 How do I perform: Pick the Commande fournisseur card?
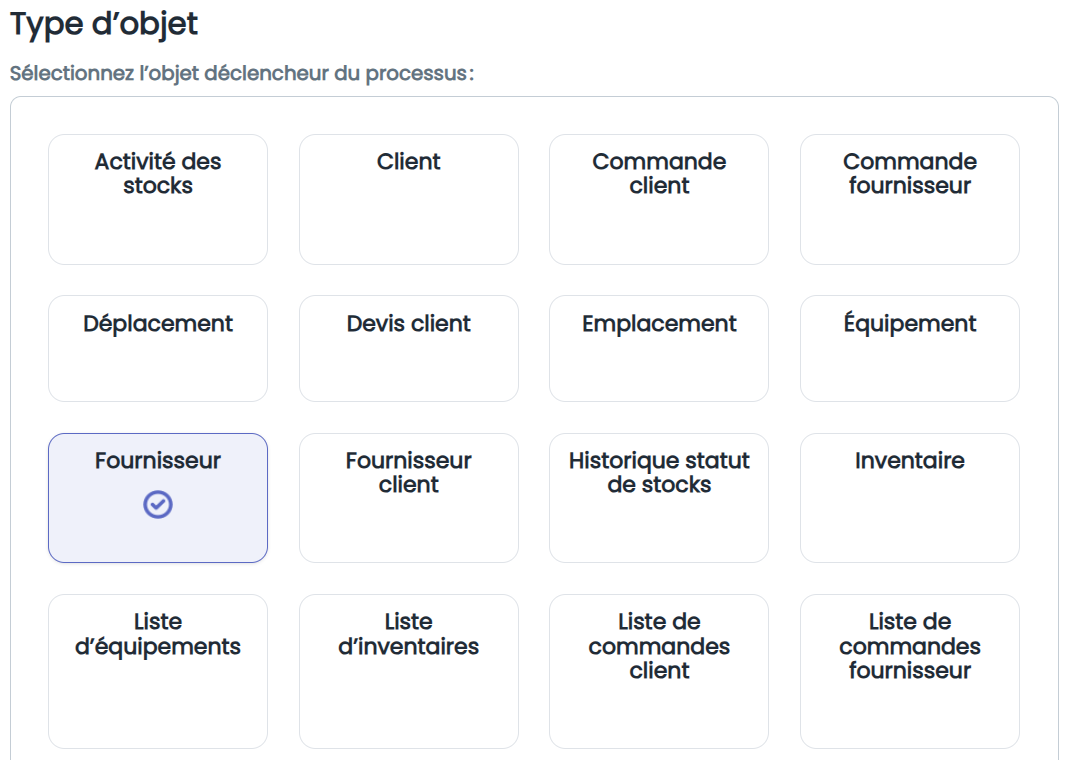pyautogui.click(x=910, y=199)
